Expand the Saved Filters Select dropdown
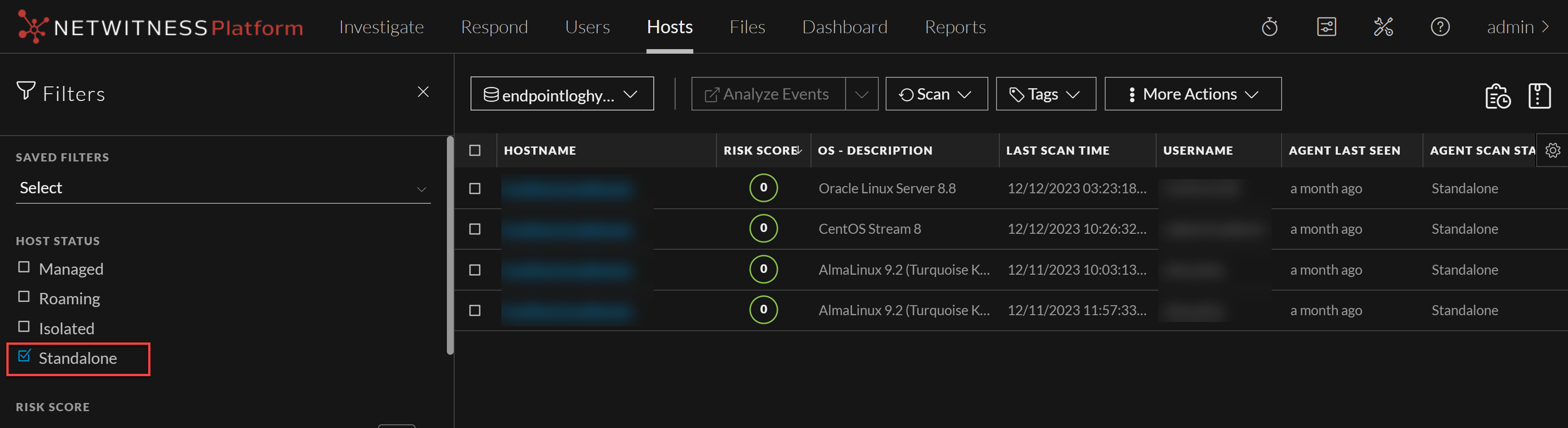 pyautogui.click(x=223, y=188)
